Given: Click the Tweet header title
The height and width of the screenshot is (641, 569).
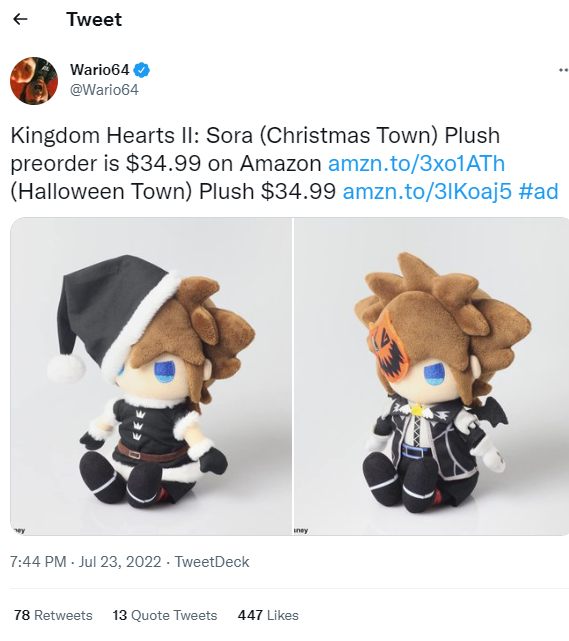Looking at the screenshot, I should pyautogui.click(x=94, y=19).
